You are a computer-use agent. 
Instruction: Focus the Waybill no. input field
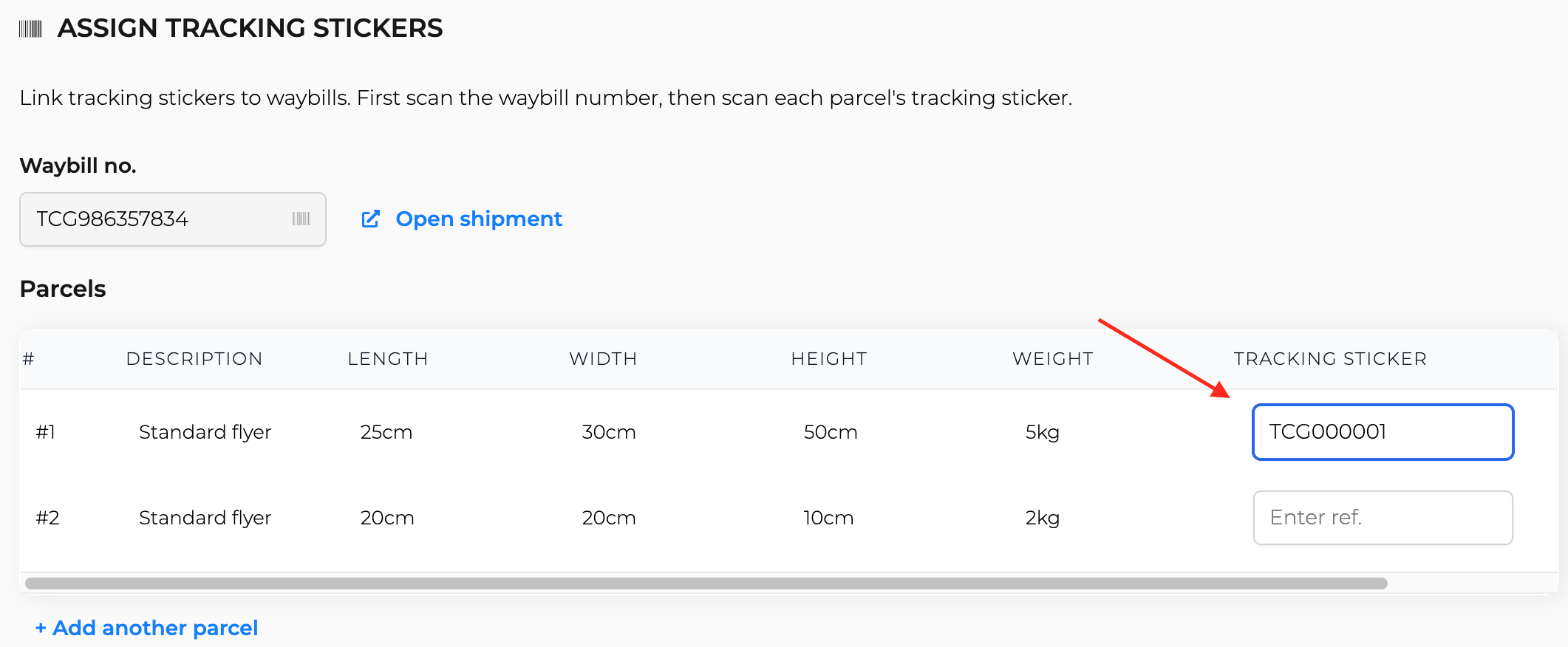[173, 219]
